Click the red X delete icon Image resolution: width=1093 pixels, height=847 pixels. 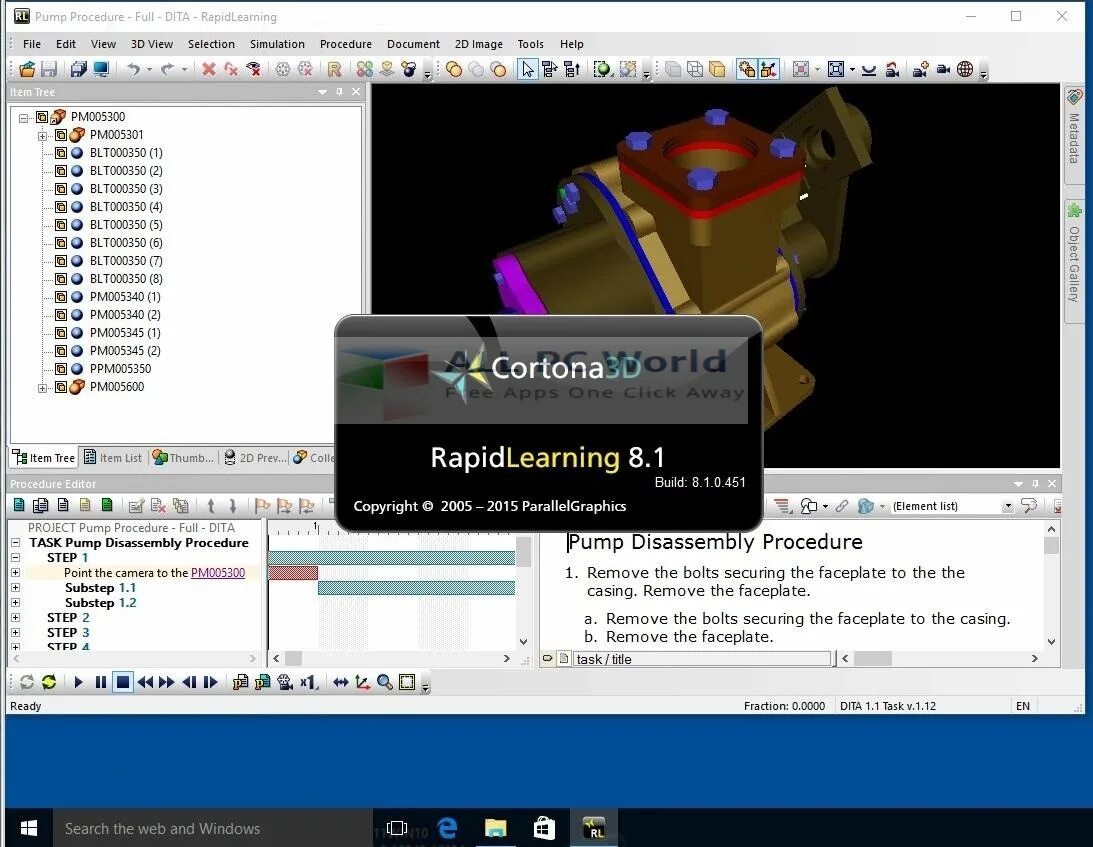click(208, 69)
